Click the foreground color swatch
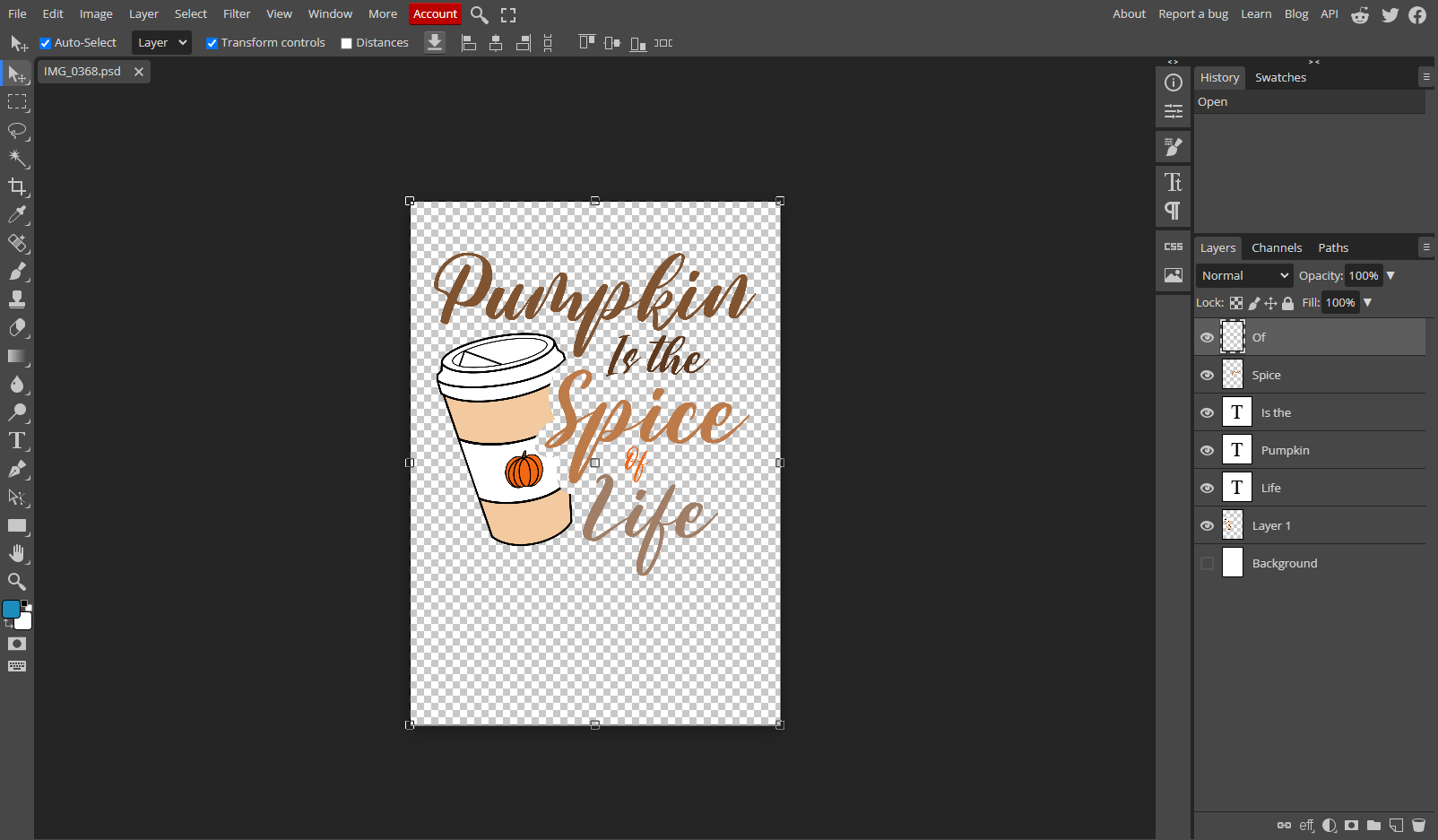 pos(12,608)
